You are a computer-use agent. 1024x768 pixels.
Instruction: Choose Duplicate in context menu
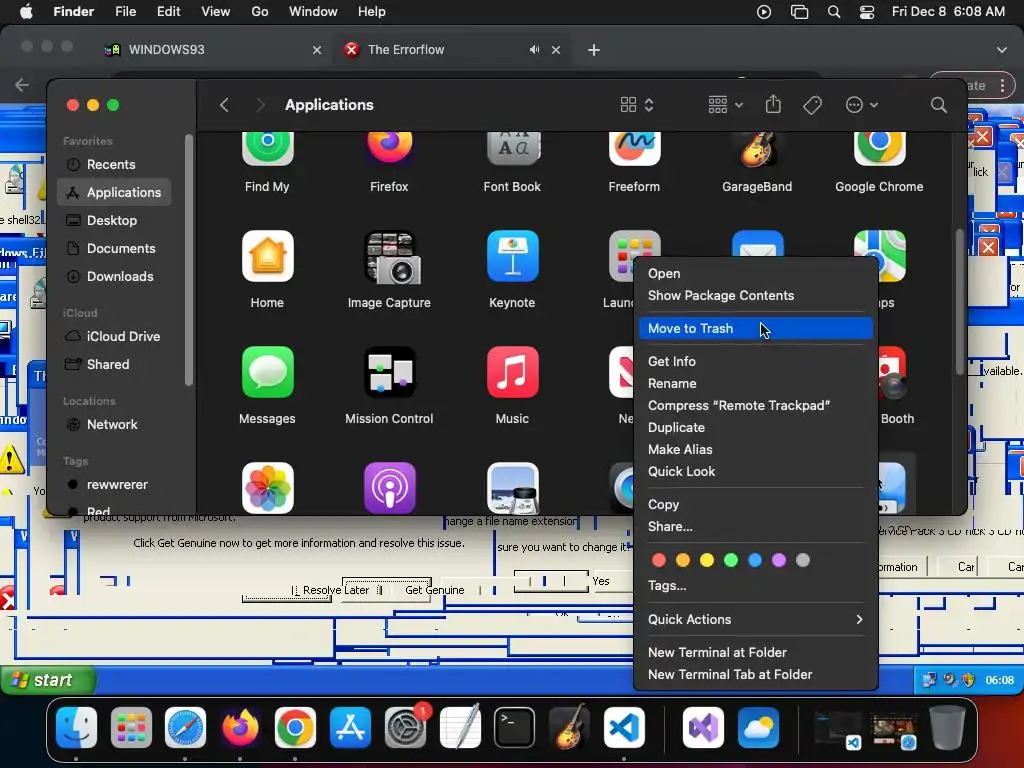(756, 427)
